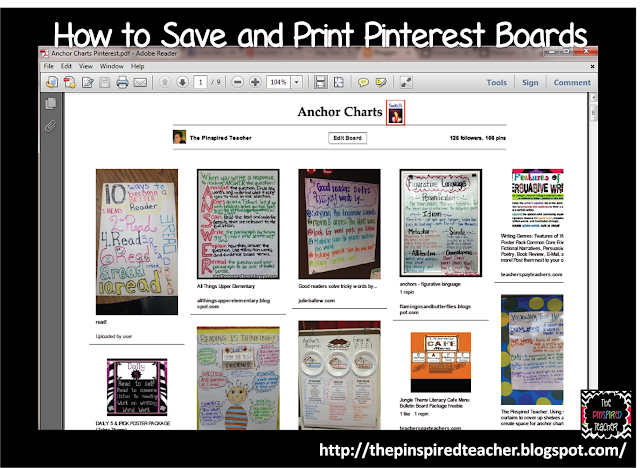The image size is (640, 468).
Task: Open the View menu
Action: coord(86,66)
